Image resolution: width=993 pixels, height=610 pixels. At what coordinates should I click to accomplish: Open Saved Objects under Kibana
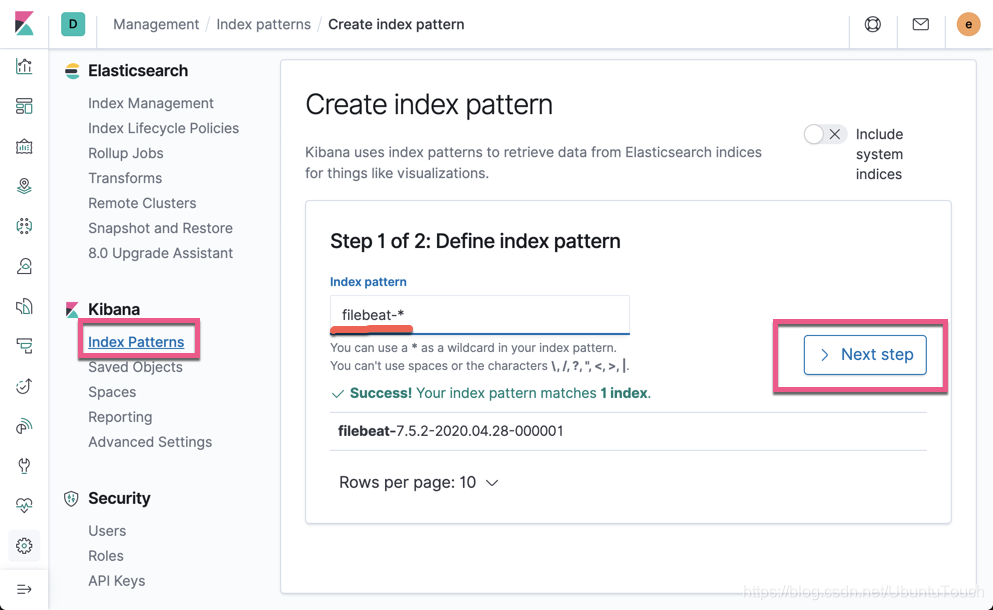pyautogui.click(x=135, y=367)
